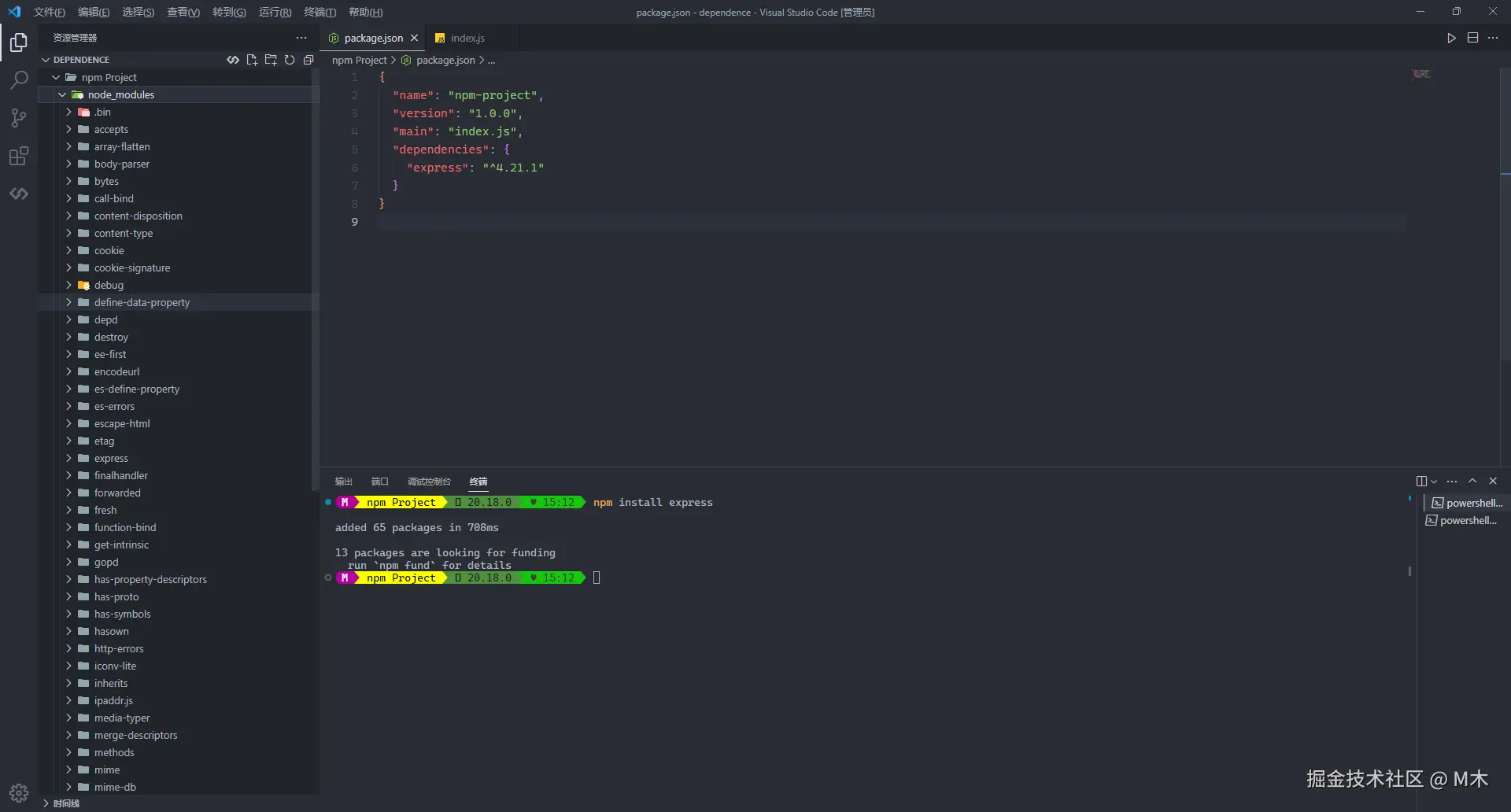Open the Edit (编辑) menu
The height and width of the screenshot is (812, 1511).
(x=94, y=12)
